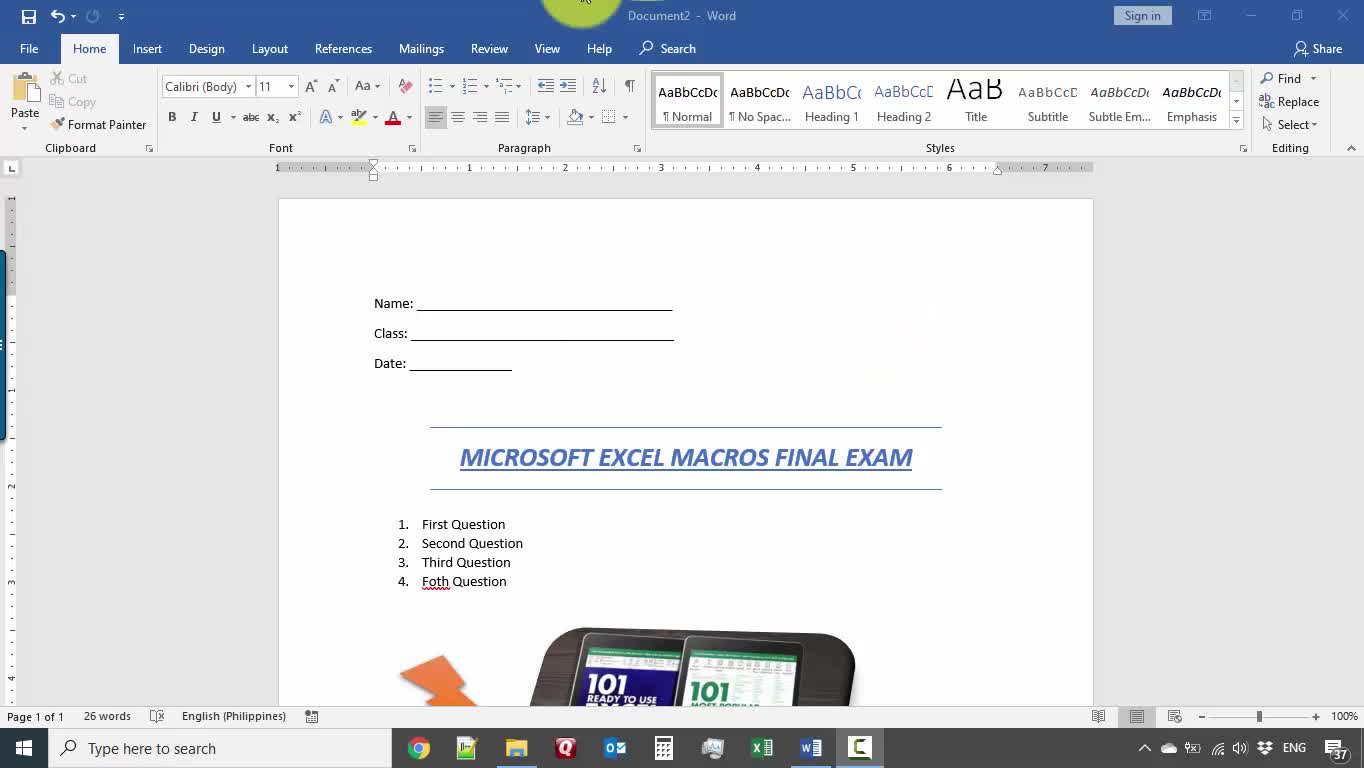Click the Sign in button

point(1142,16)
